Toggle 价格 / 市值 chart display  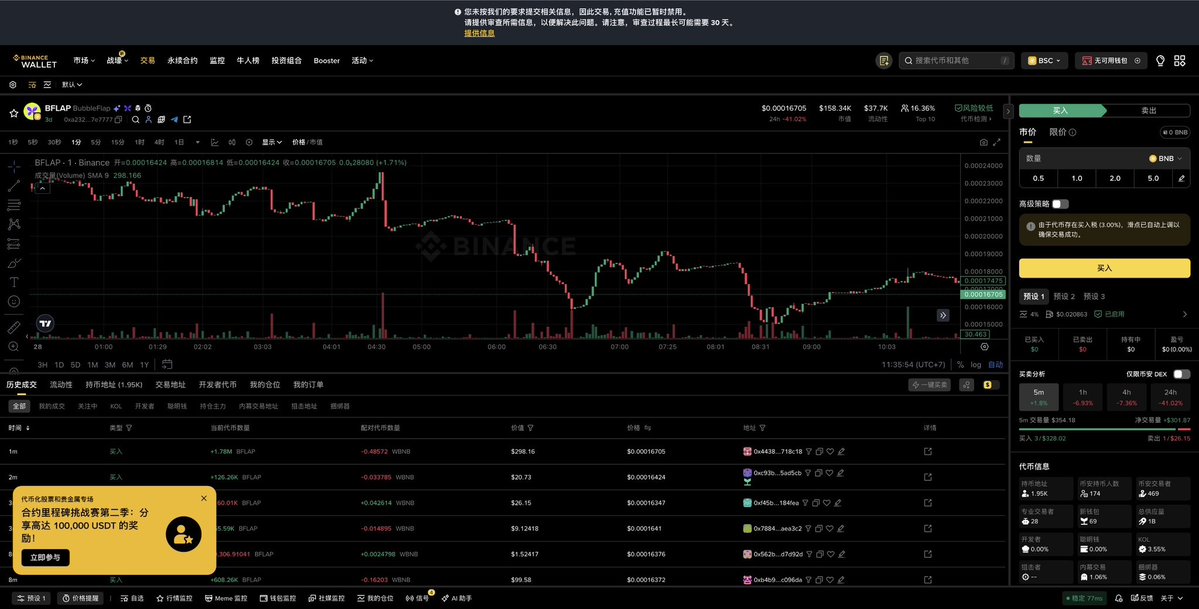(307, 142)
